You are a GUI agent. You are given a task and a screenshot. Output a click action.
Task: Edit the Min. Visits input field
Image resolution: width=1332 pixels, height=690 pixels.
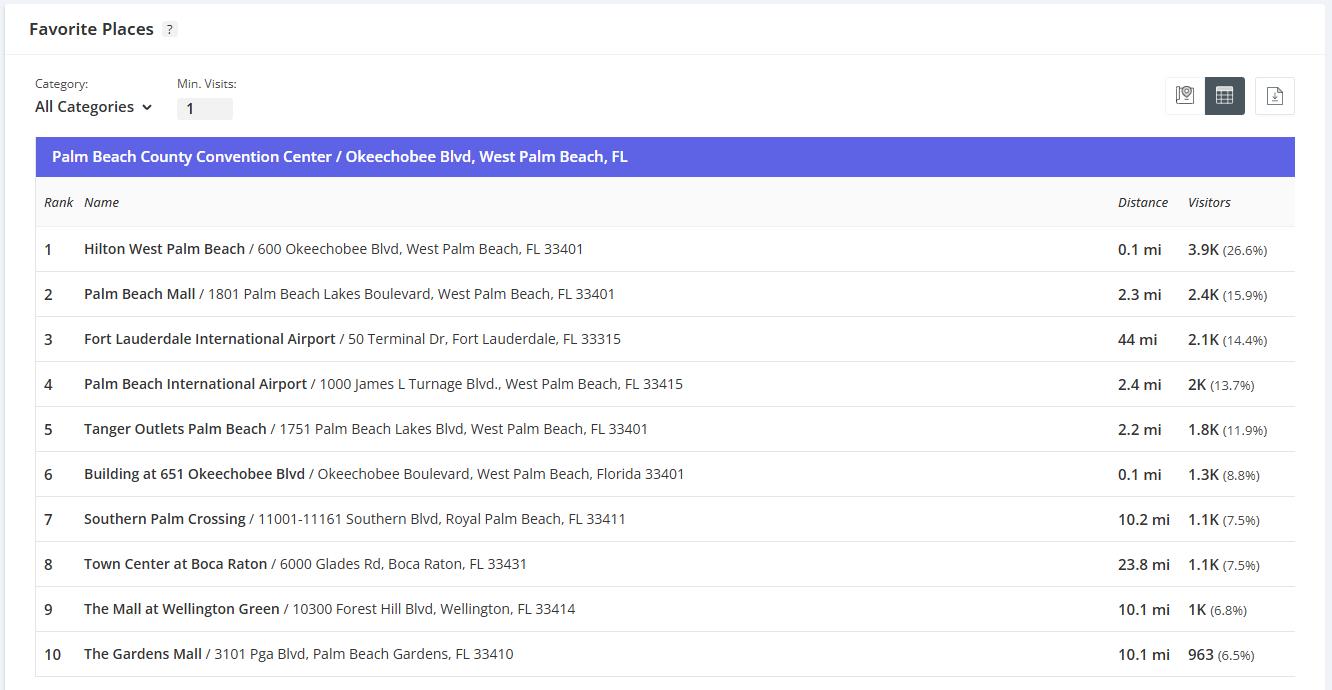[x=205, y=109]
